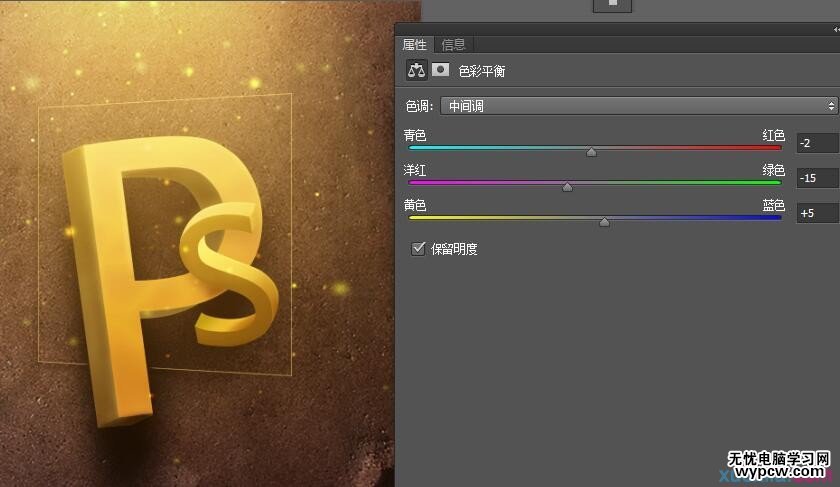Click the 蓝色 label
Image resolution: width=840 pixels, height=487 pixels.
774,205
